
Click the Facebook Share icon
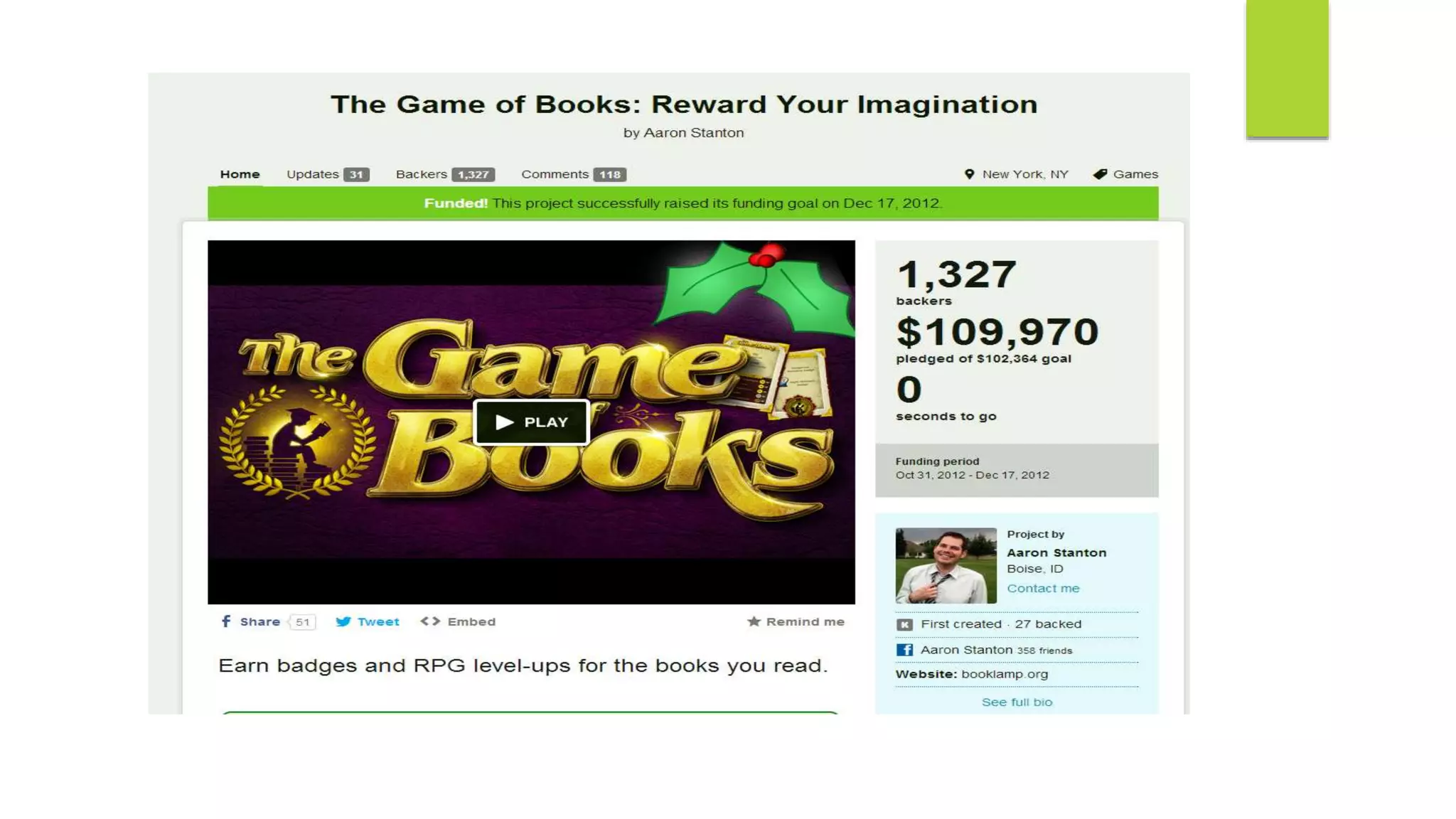point(226,621)
